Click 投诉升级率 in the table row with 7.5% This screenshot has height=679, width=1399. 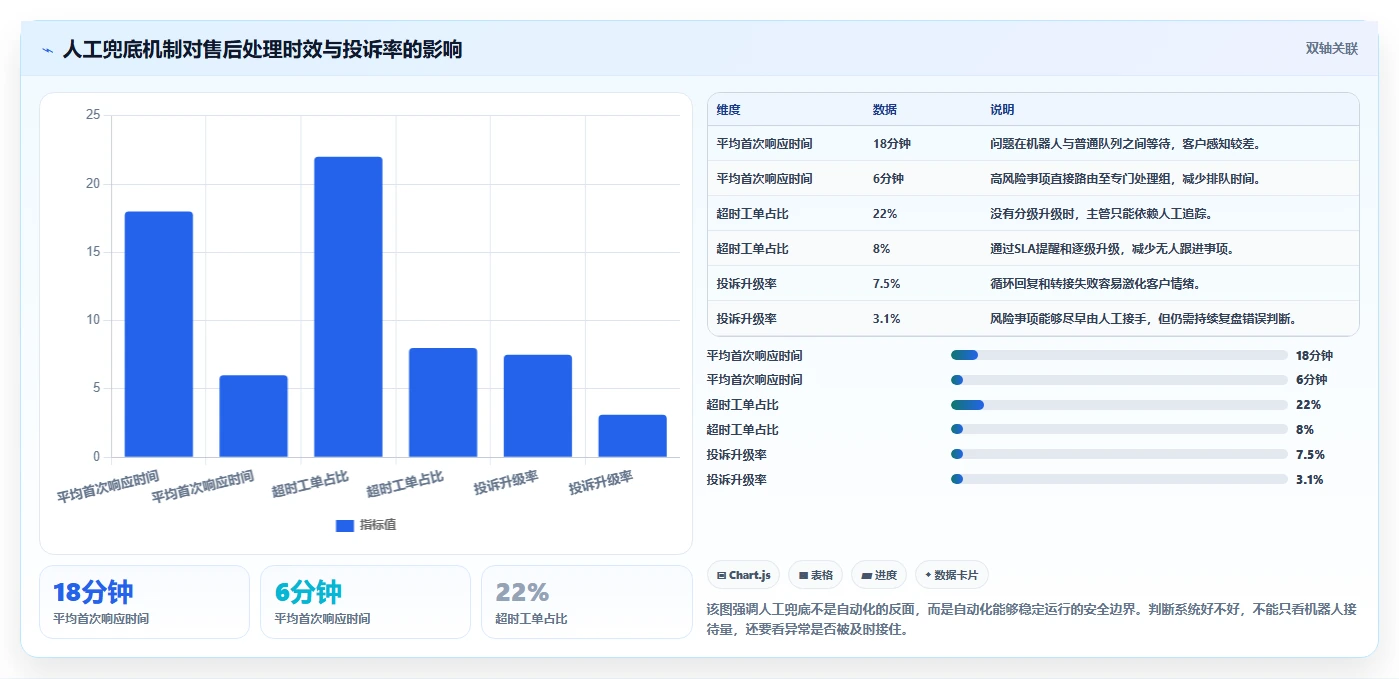[x=747, y=284]
